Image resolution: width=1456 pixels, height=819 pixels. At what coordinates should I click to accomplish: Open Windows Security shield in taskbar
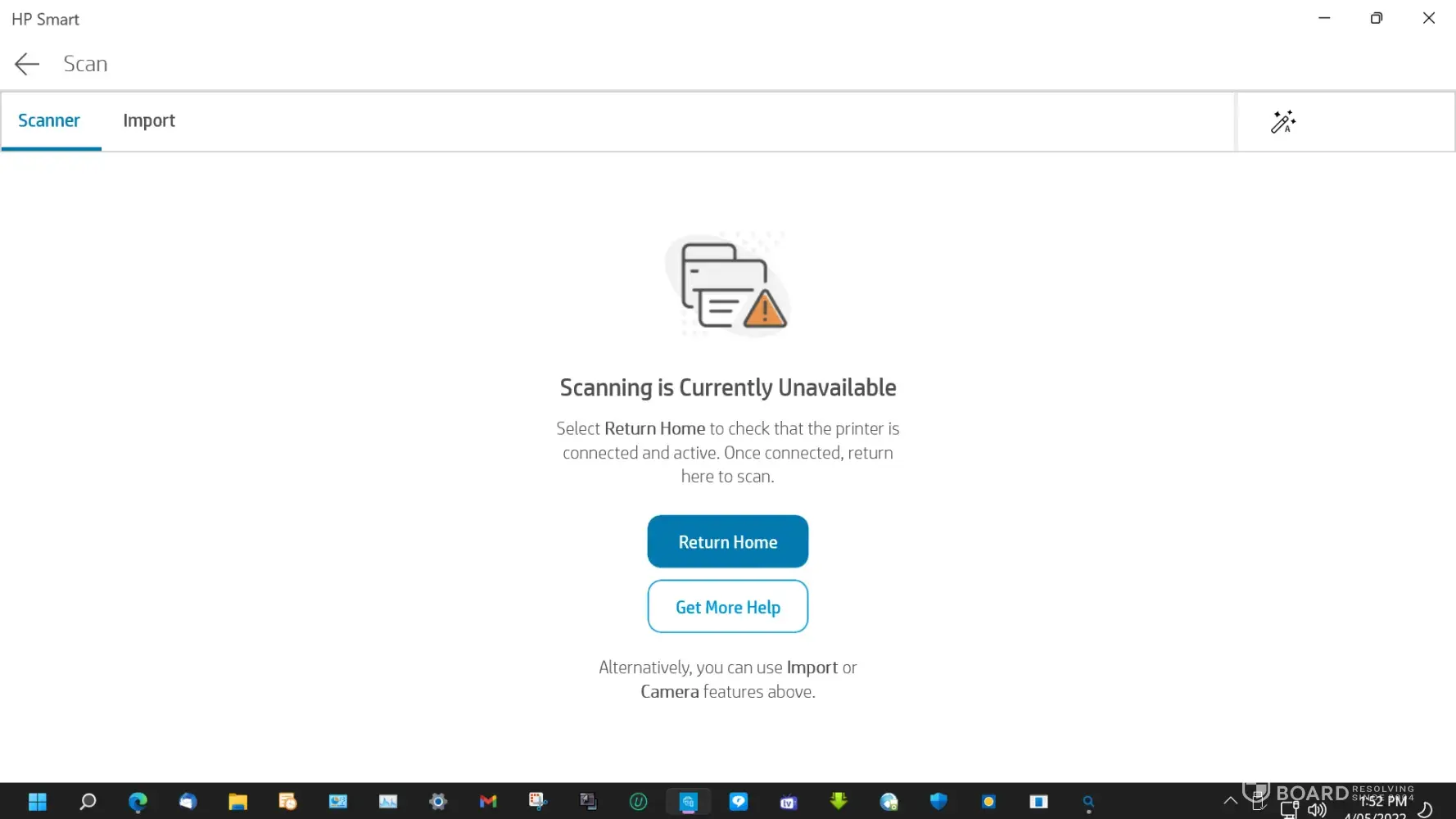pos(938,802)
